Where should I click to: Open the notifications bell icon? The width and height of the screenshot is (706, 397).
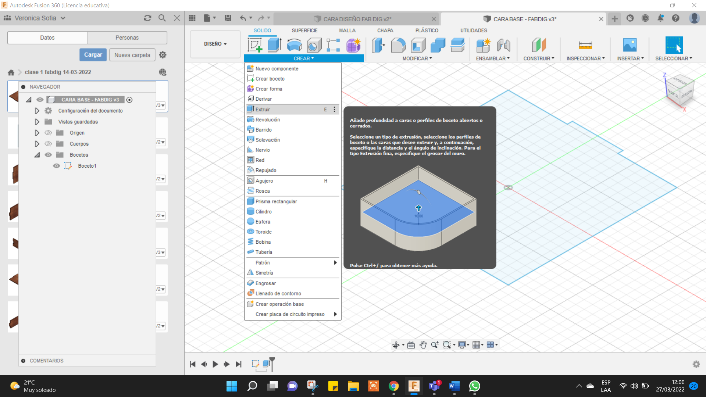point(660,18)
